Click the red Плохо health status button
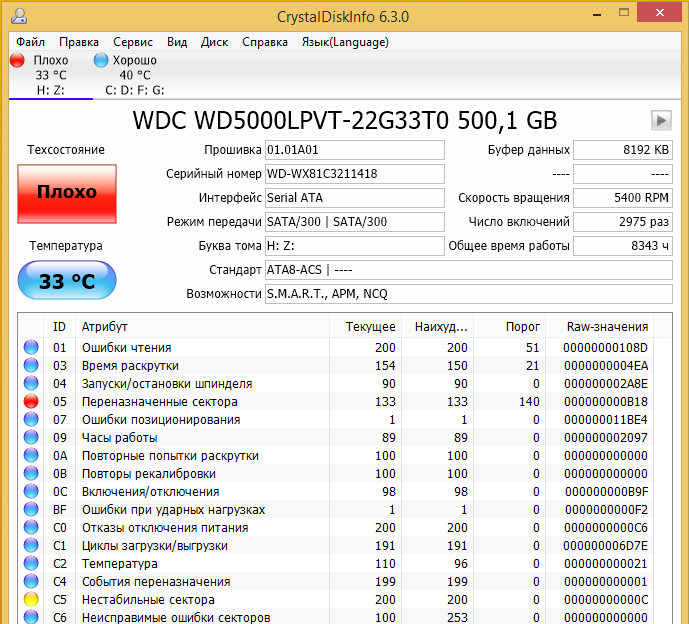The image size is (689, 624). (67, 194)
